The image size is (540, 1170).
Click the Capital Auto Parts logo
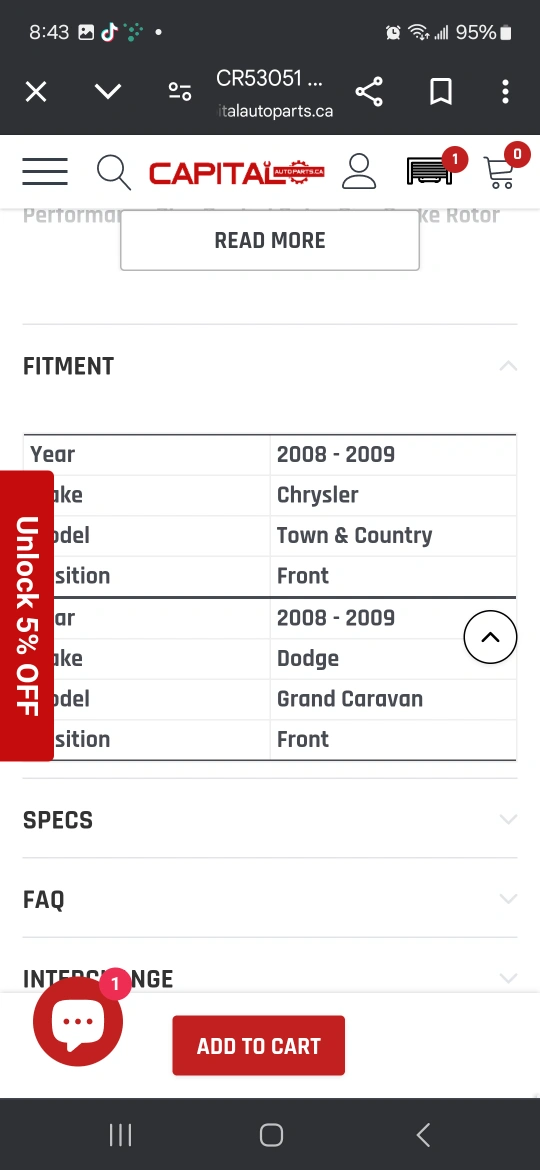tap(236, 172)
